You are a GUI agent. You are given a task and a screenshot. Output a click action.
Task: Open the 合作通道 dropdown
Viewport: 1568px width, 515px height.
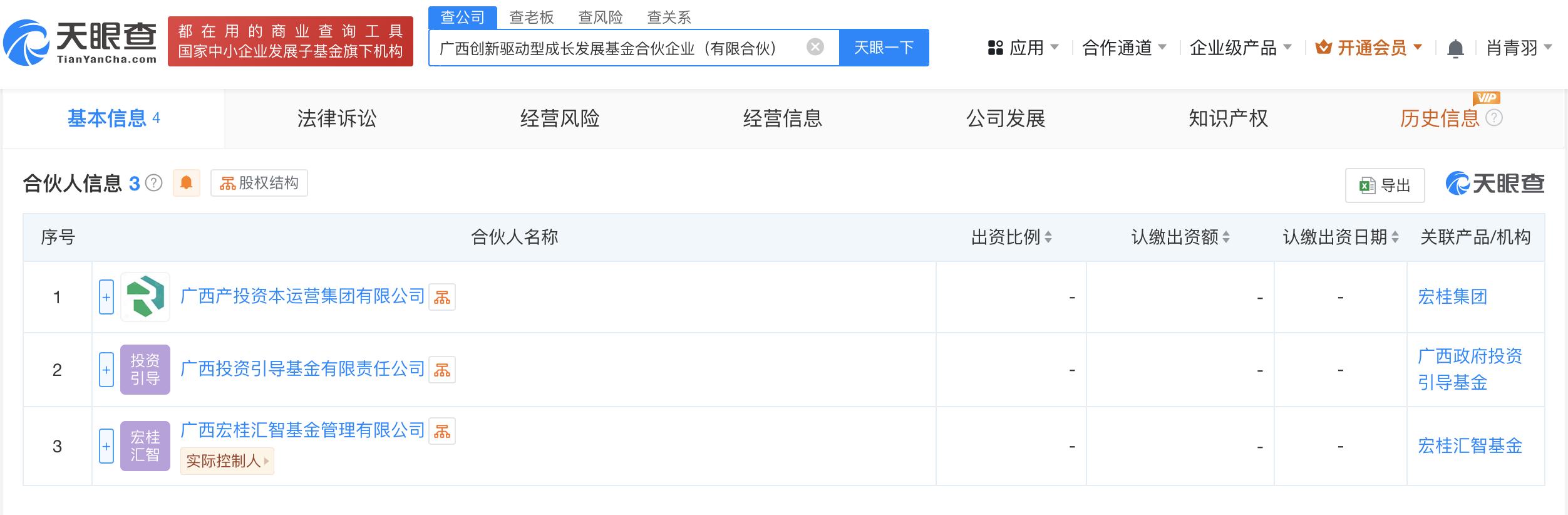(x=1124, y=48)
